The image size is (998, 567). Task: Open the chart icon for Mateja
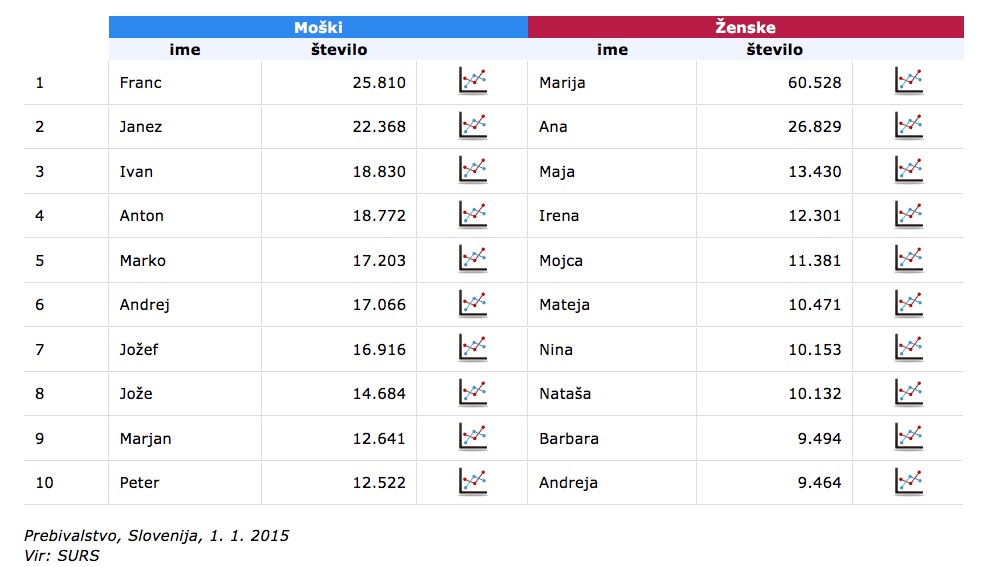point(909,304)
